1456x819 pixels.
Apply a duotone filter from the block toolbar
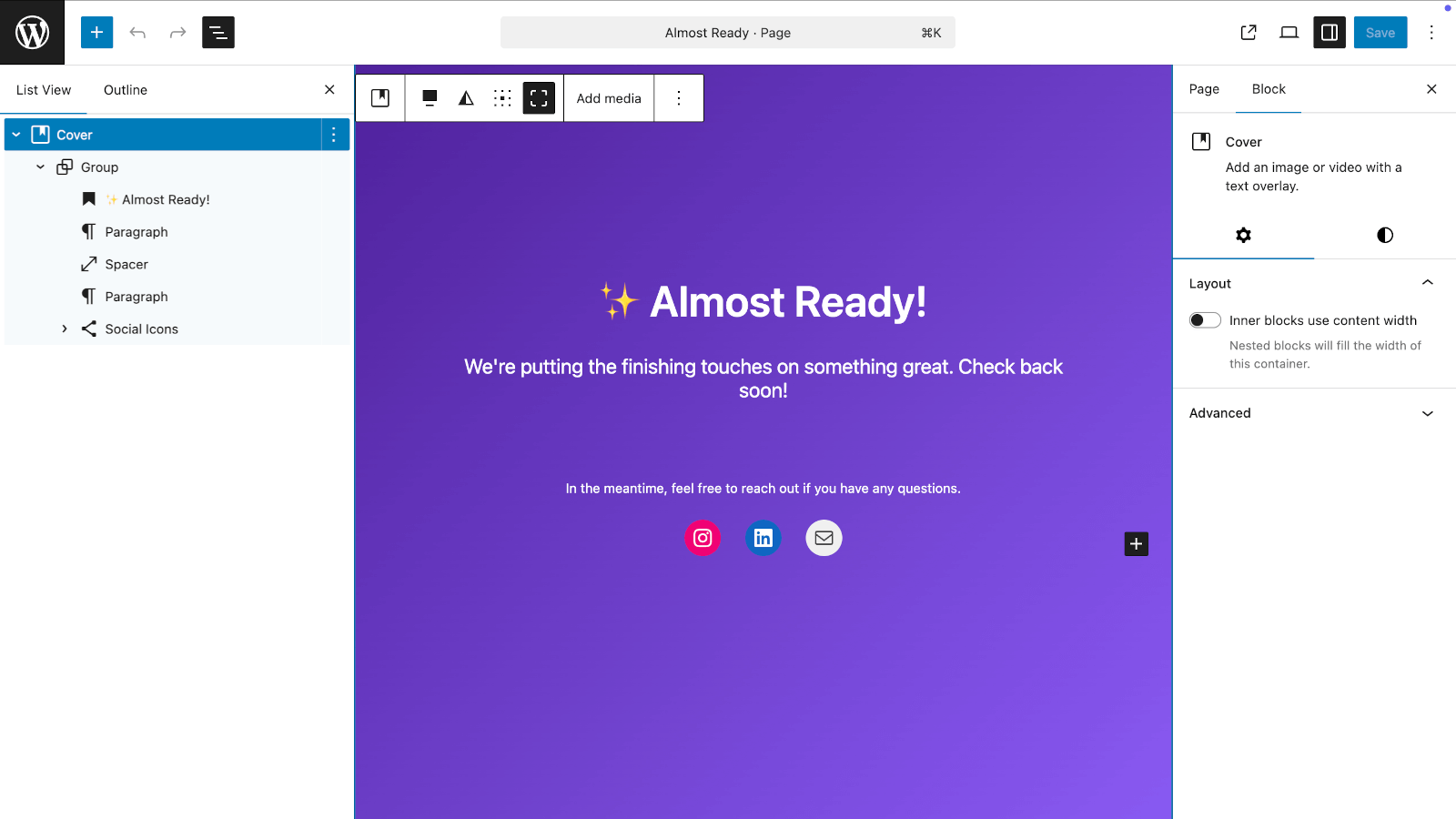pyautogui.click(x=465, y=97)
